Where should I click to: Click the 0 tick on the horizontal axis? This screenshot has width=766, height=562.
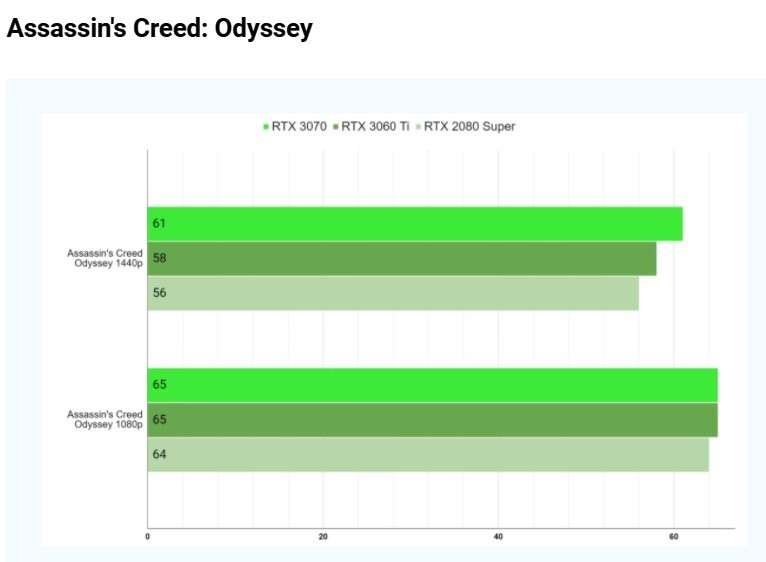pos(148,538)
